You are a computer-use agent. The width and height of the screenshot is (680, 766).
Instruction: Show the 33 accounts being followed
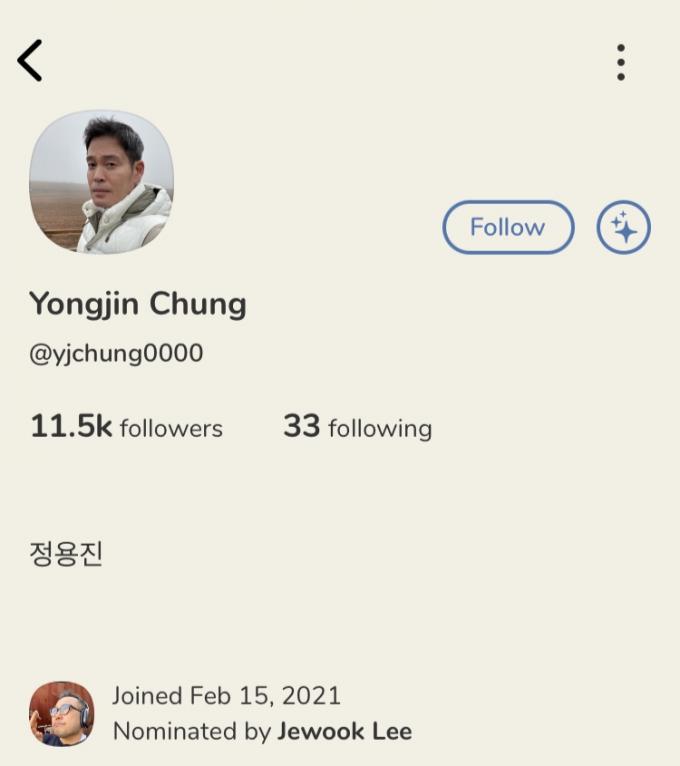[x=357, y=428]
